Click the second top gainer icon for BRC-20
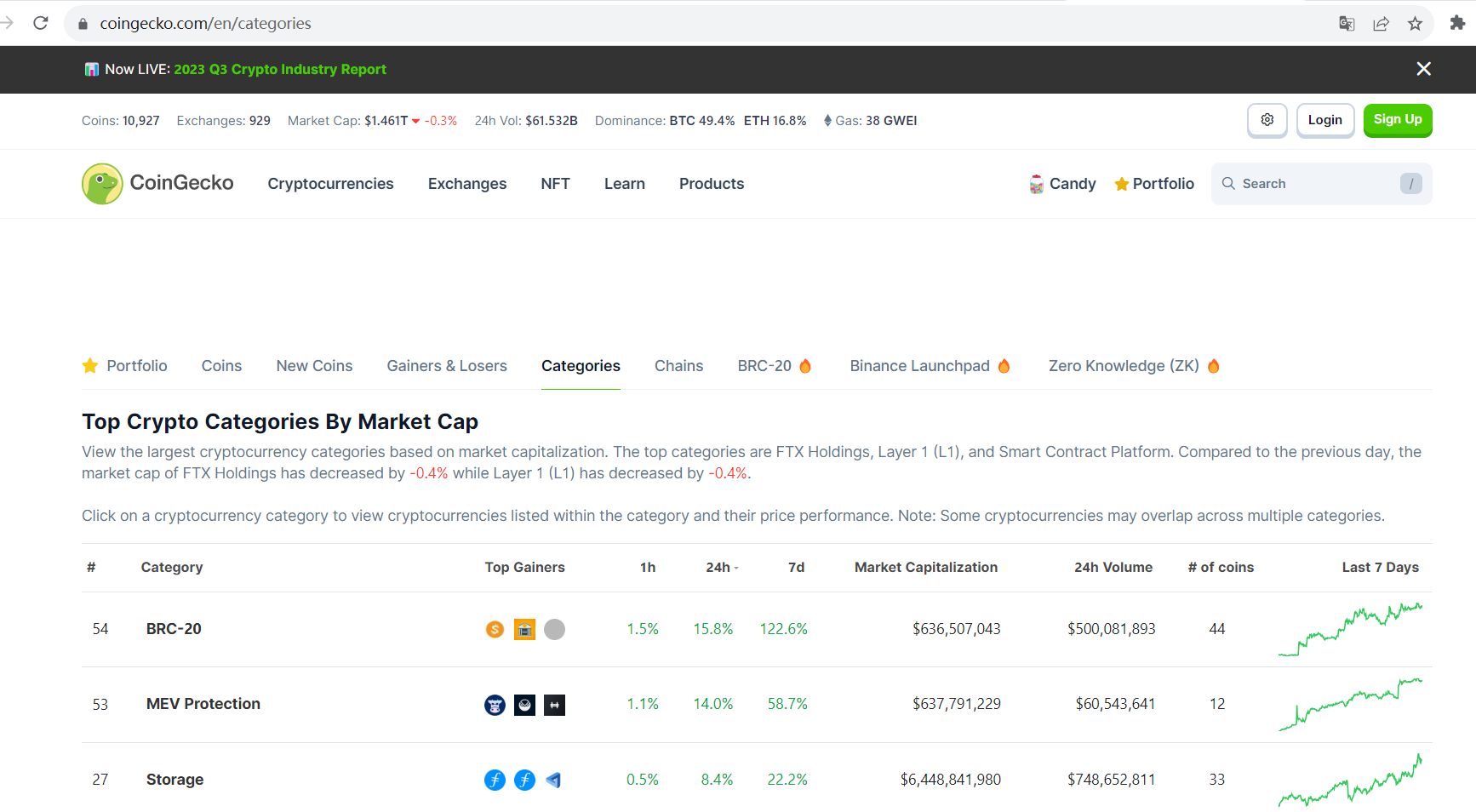The image size is (1476, 812). pos(524,629)
